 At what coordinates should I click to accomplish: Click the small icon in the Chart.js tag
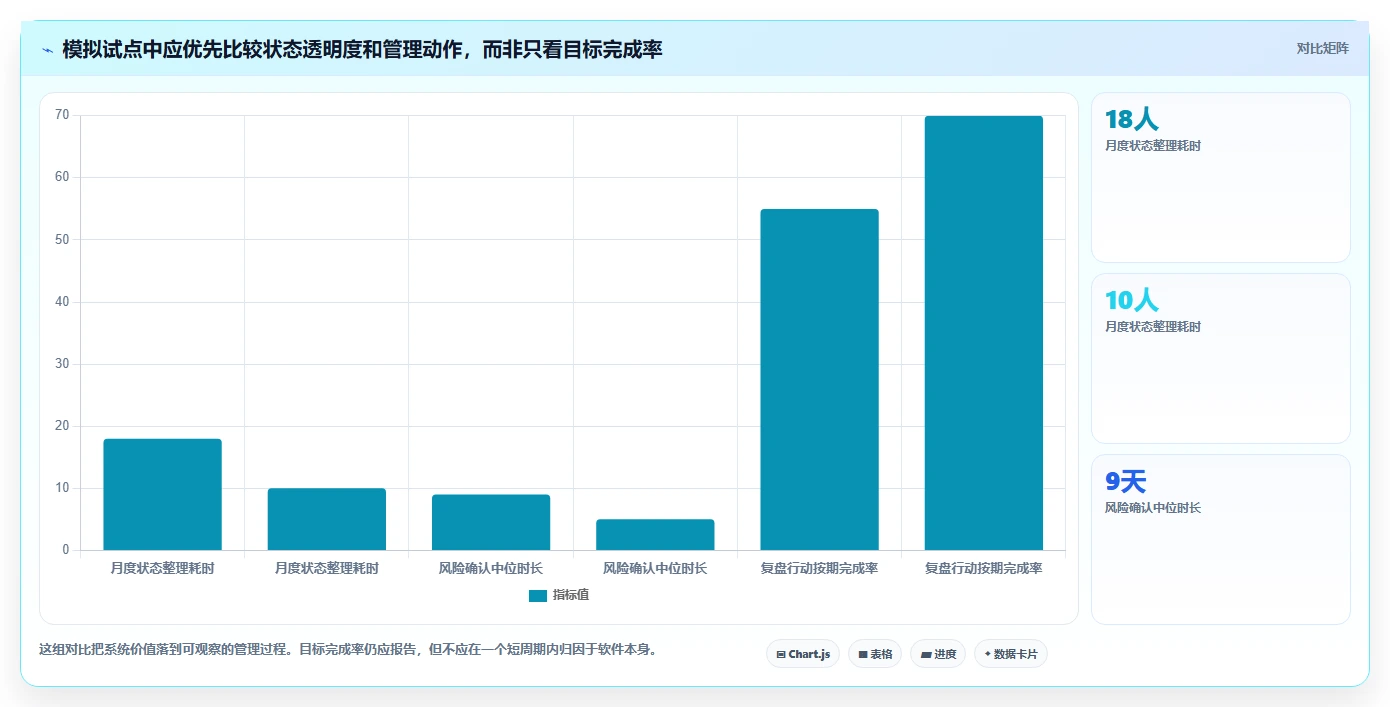click(x=781, y=655)
